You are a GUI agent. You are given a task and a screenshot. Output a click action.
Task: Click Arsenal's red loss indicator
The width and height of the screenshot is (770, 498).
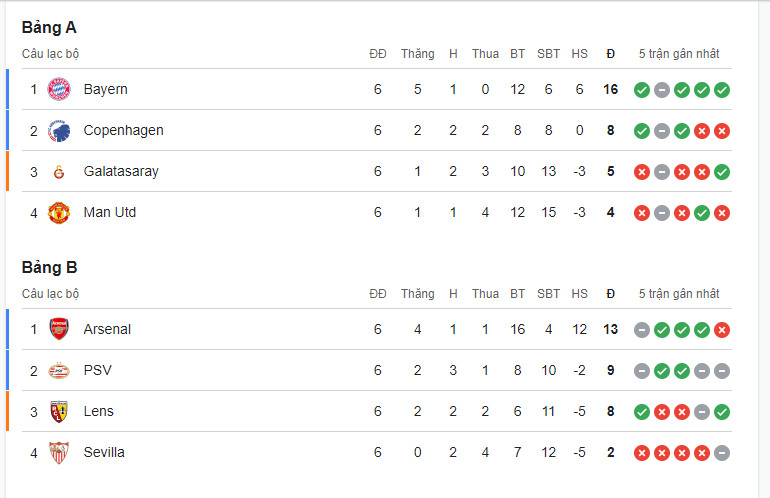(722, 330)
